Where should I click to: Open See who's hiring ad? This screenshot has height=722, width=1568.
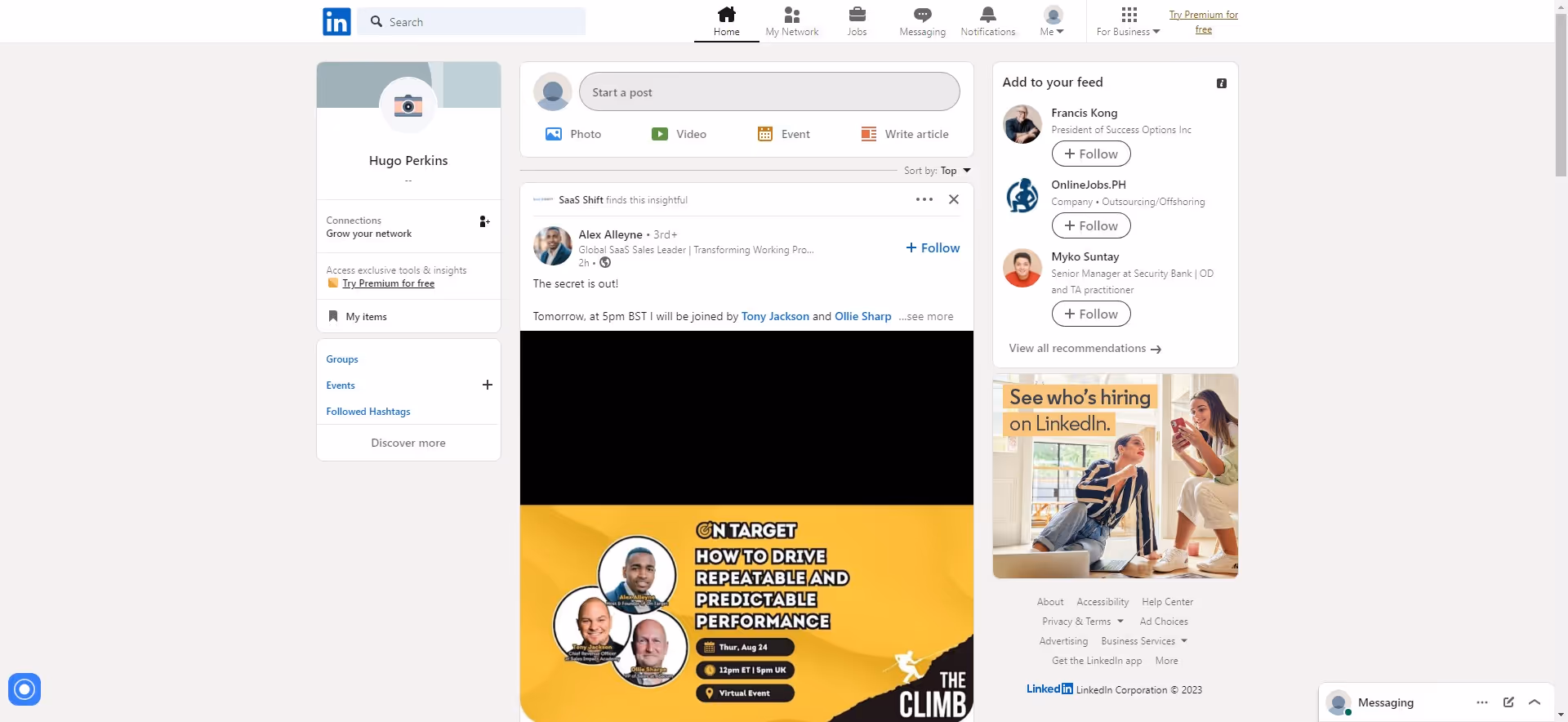click(x=1116, y=476)
